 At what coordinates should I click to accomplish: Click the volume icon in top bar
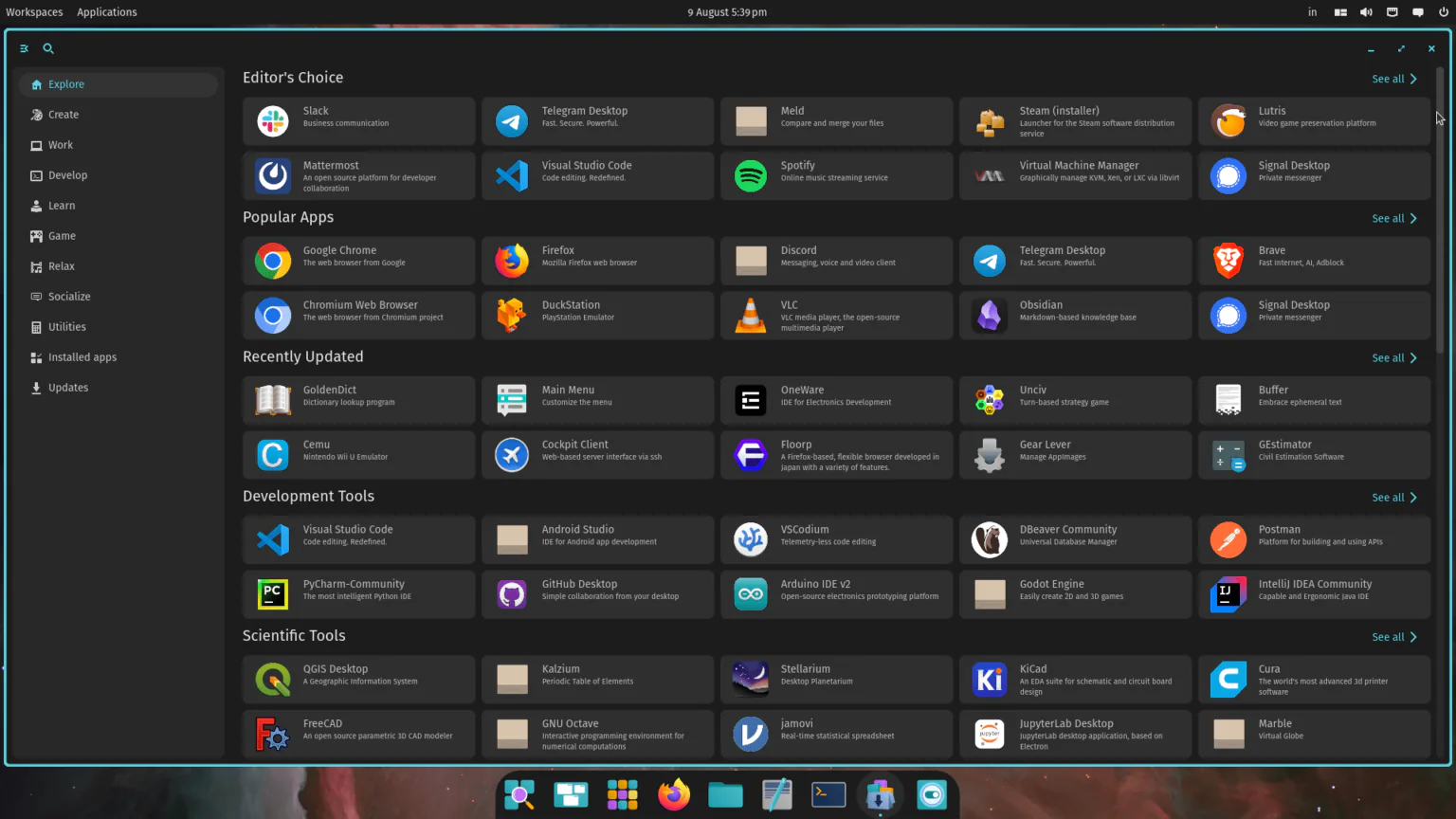pos(1366,12)
